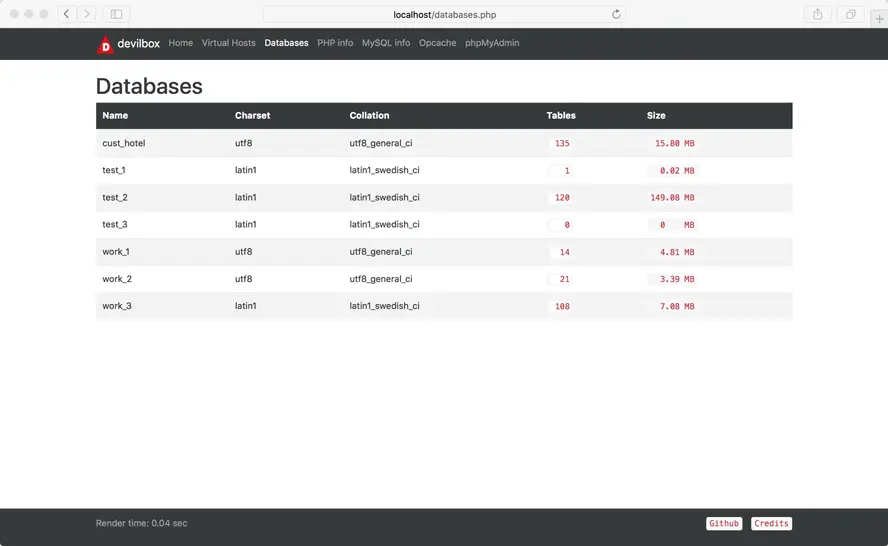Screen dimensions: 888x546
Task: Open the Home nav item
Action: [181, 43]
